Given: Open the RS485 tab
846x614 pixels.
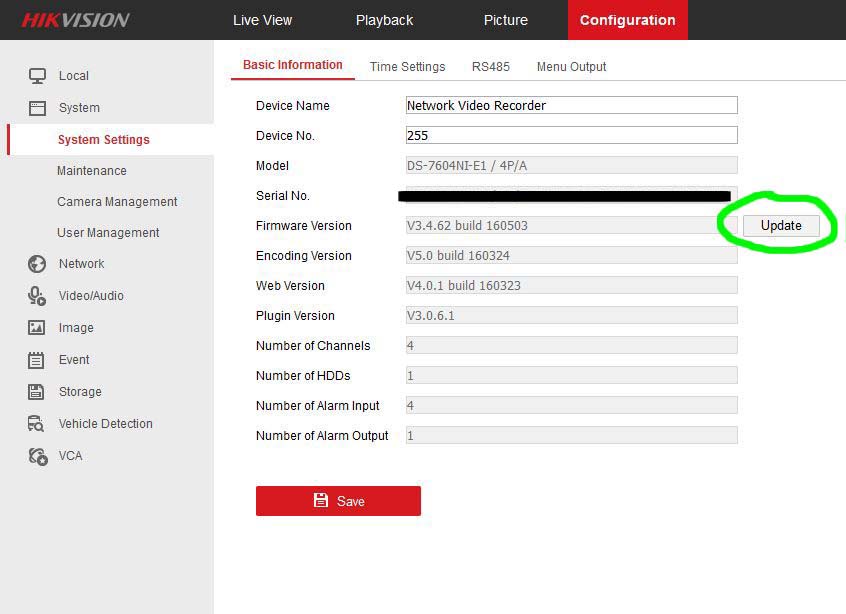Looking at the screenshot, I should 490,67.
